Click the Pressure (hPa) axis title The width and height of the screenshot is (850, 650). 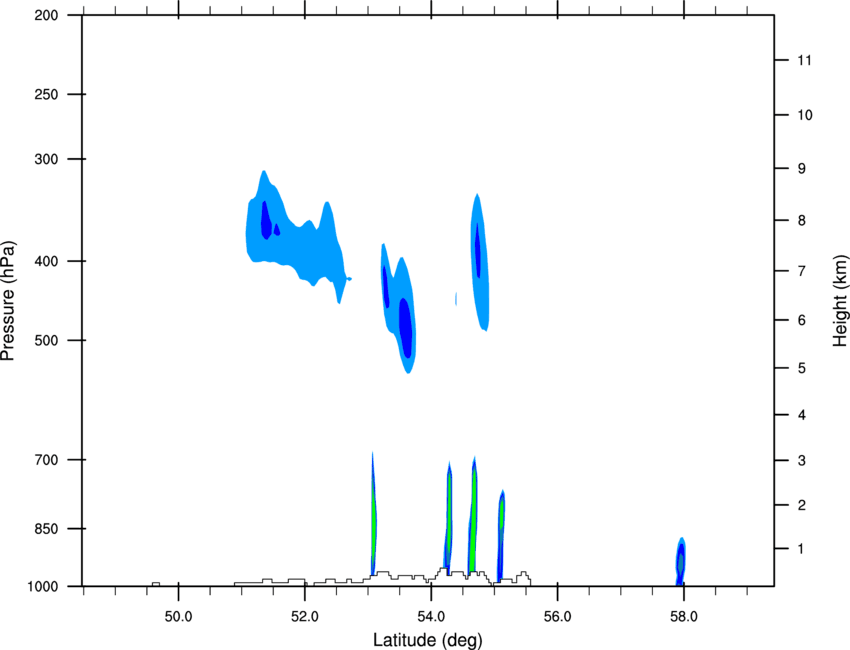tap(8, 301)
